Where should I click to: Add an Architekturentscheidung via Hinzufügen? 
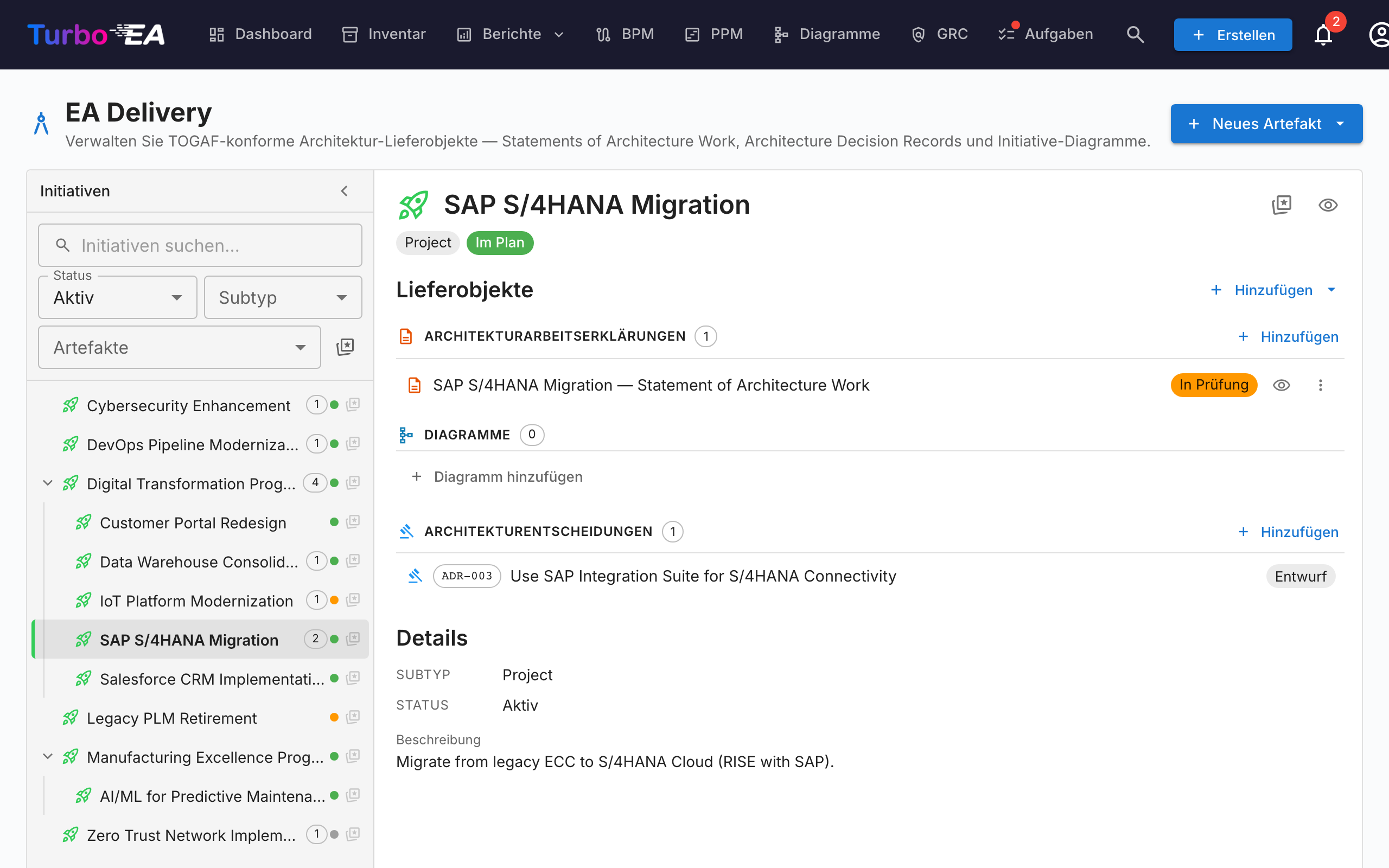pyautogui.click(x=1288, y=532)
